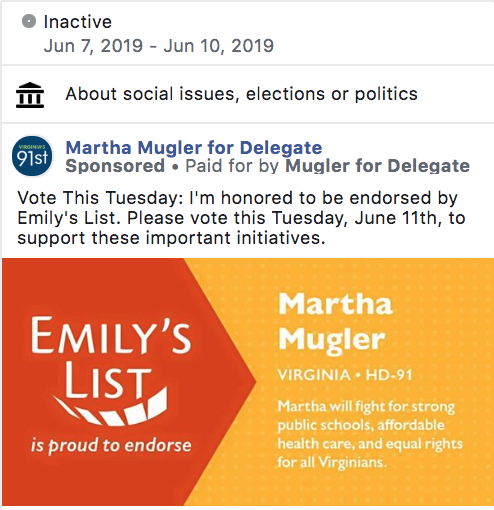Click the gray Inactive status dot icon
494x510 pixels.
point(29,21)
